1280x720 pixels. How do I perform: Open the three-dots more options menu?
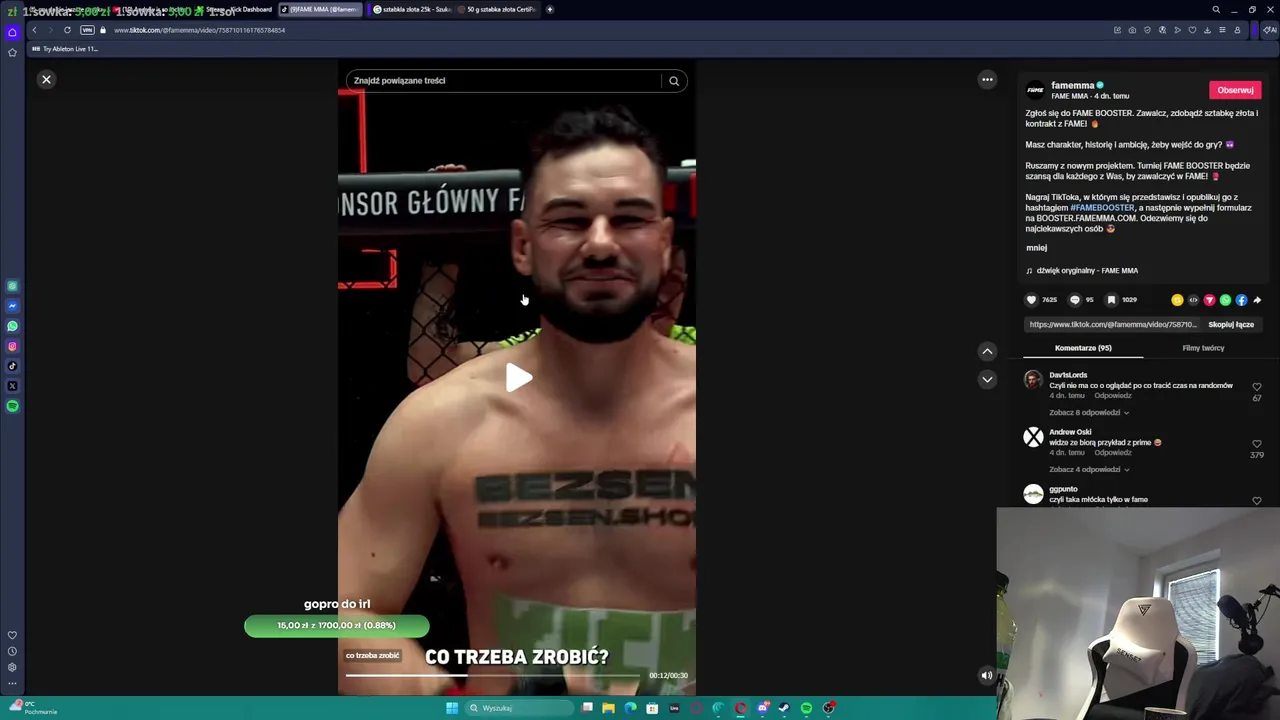[987, 79]
